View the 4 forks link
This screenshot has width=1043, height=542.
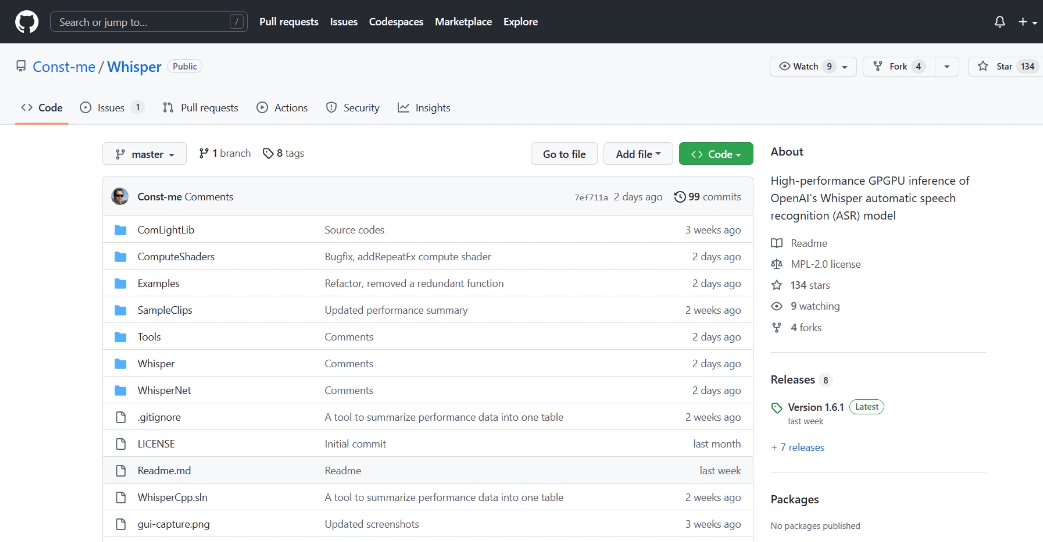click(x=796, y=328)
